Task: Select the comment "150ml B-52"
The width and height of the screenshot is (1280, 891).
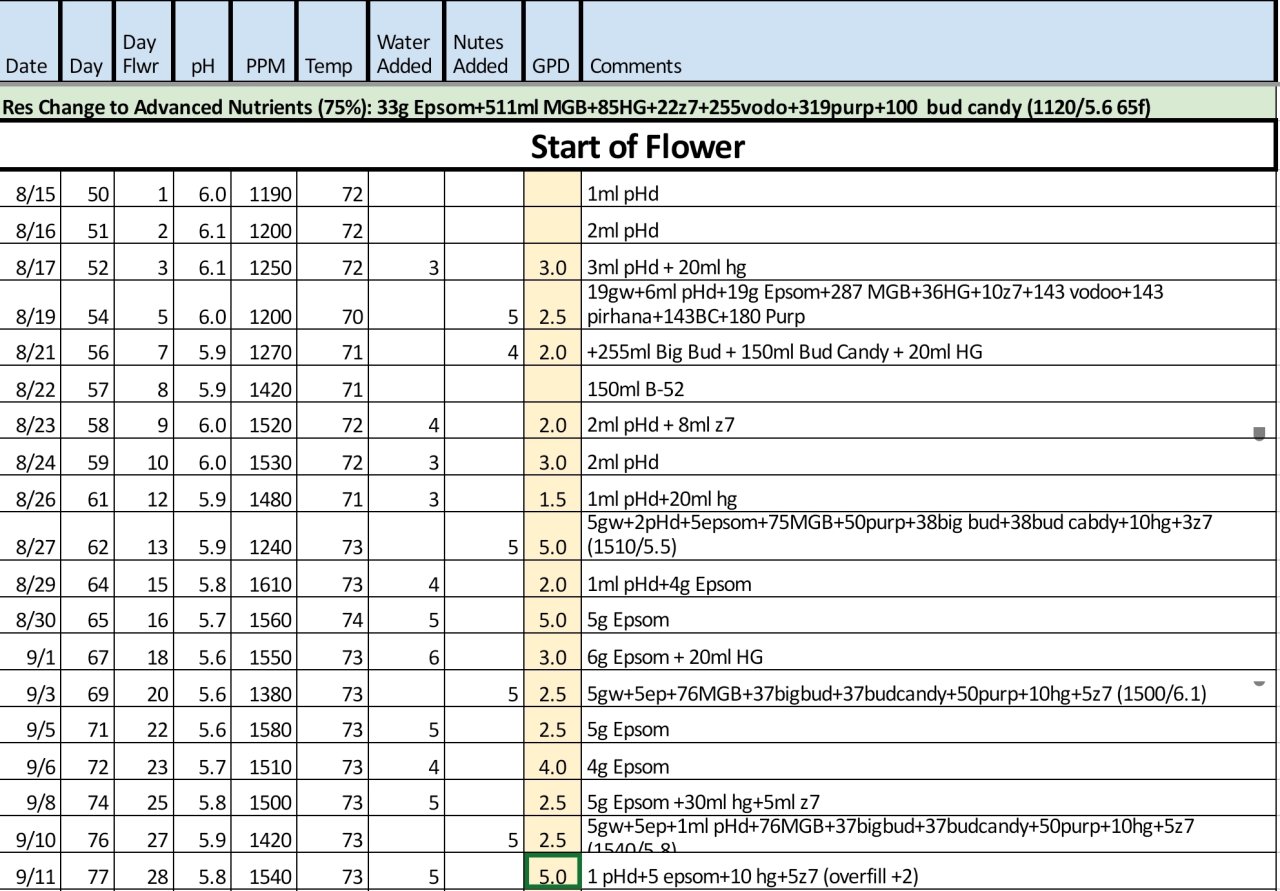Action: [x=636, y=389]
